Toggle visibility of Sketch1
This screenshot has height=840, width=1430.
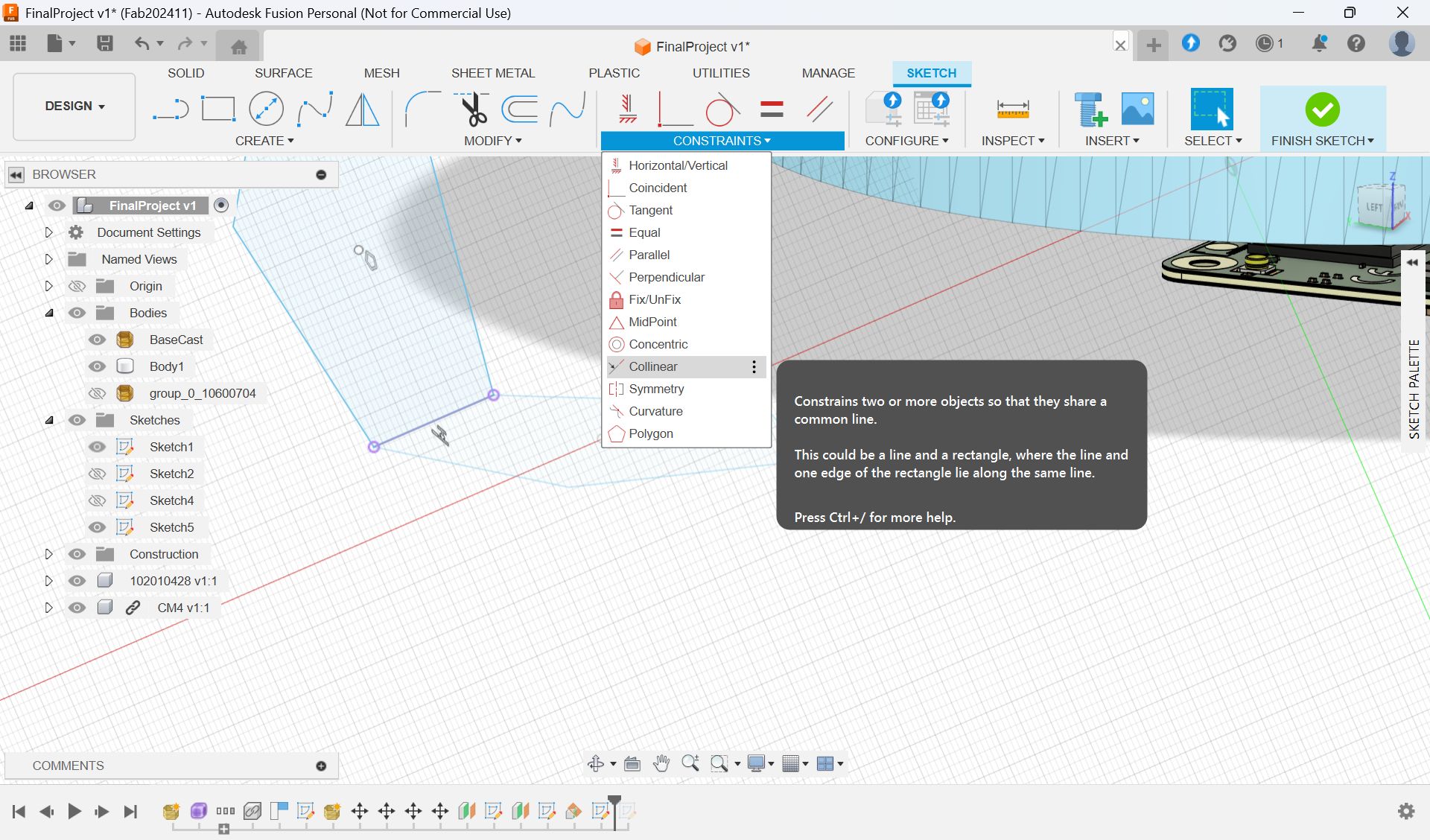(x=97, y=447)
